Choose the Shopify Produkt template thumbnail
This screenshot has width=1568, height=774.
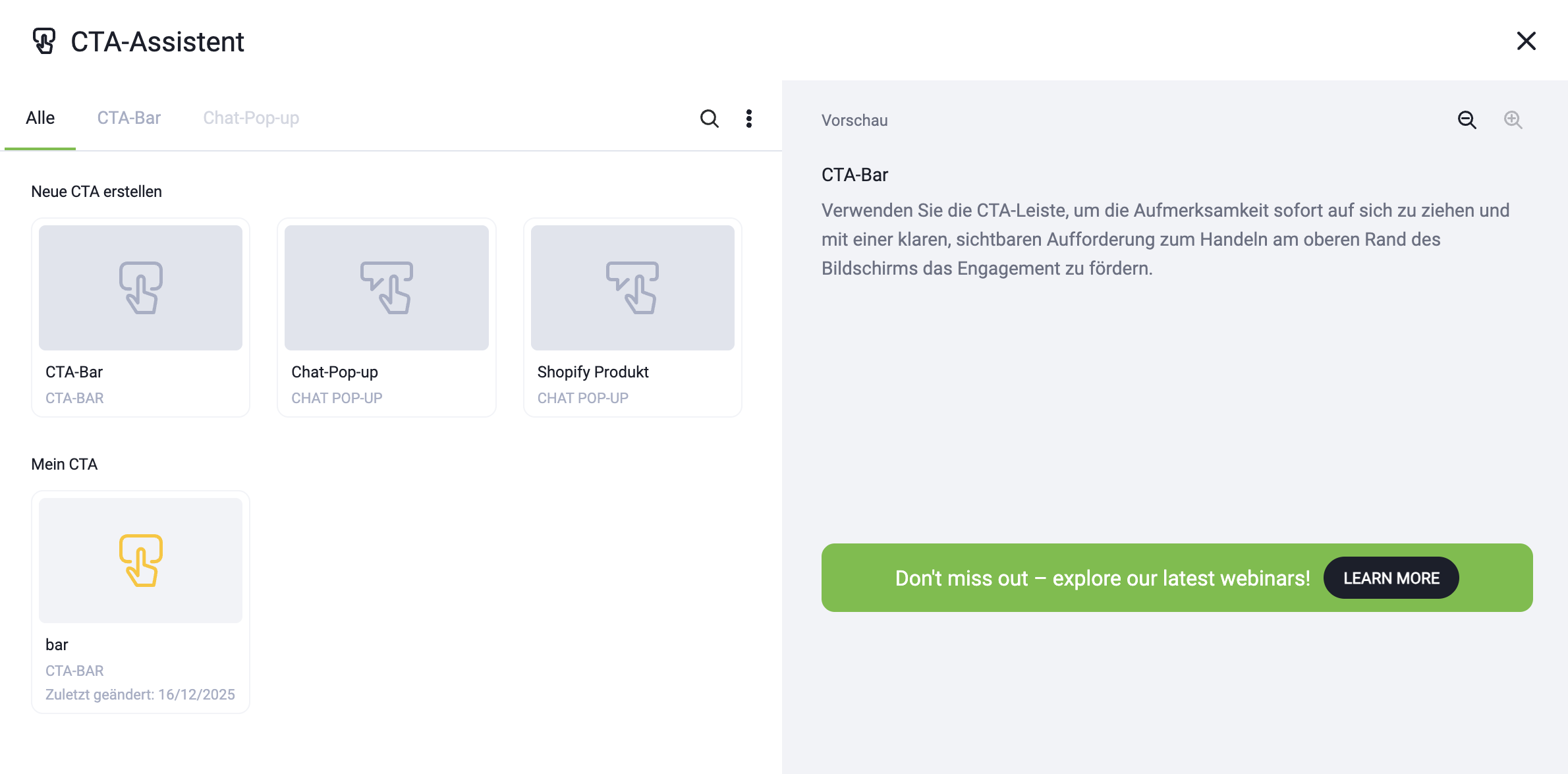pos(632,288)
